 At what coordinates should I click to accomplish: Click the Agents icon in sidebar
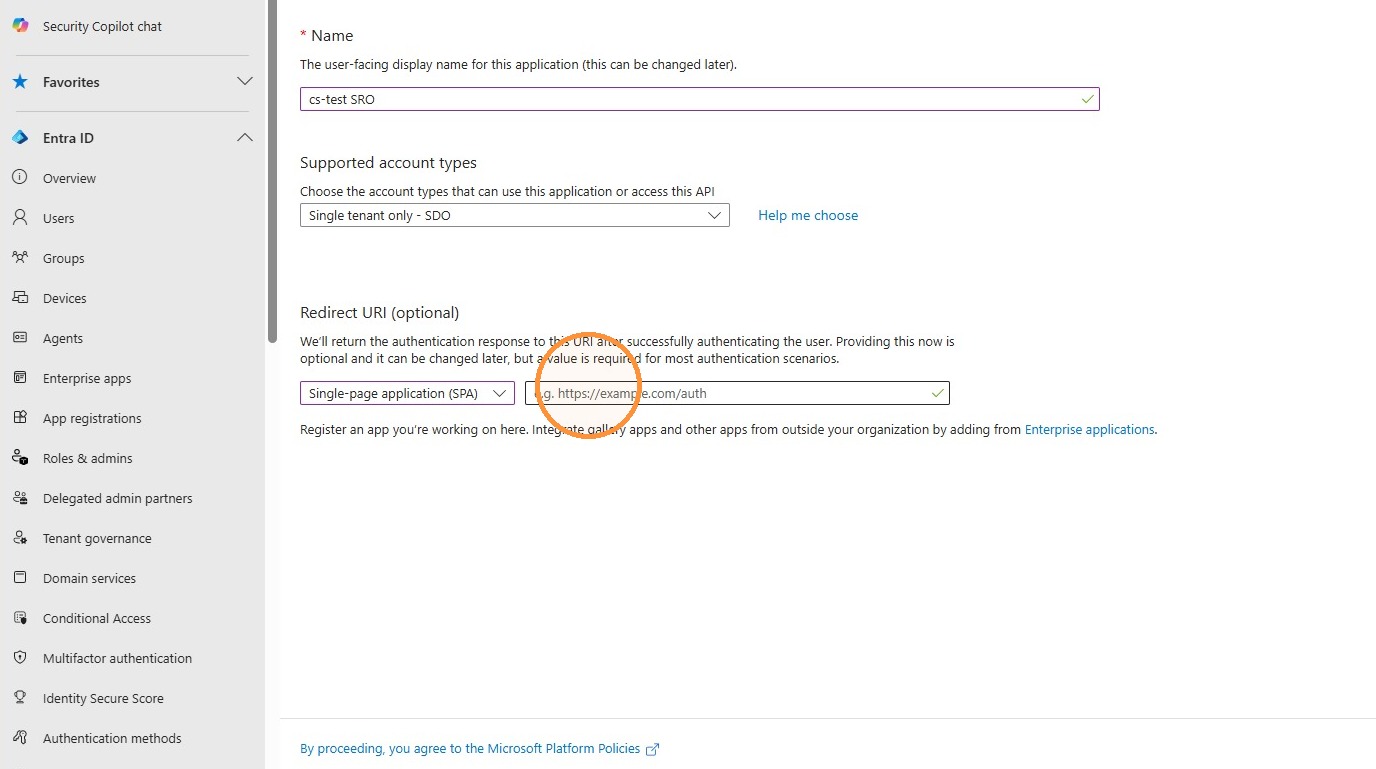(x=20, y=338)
